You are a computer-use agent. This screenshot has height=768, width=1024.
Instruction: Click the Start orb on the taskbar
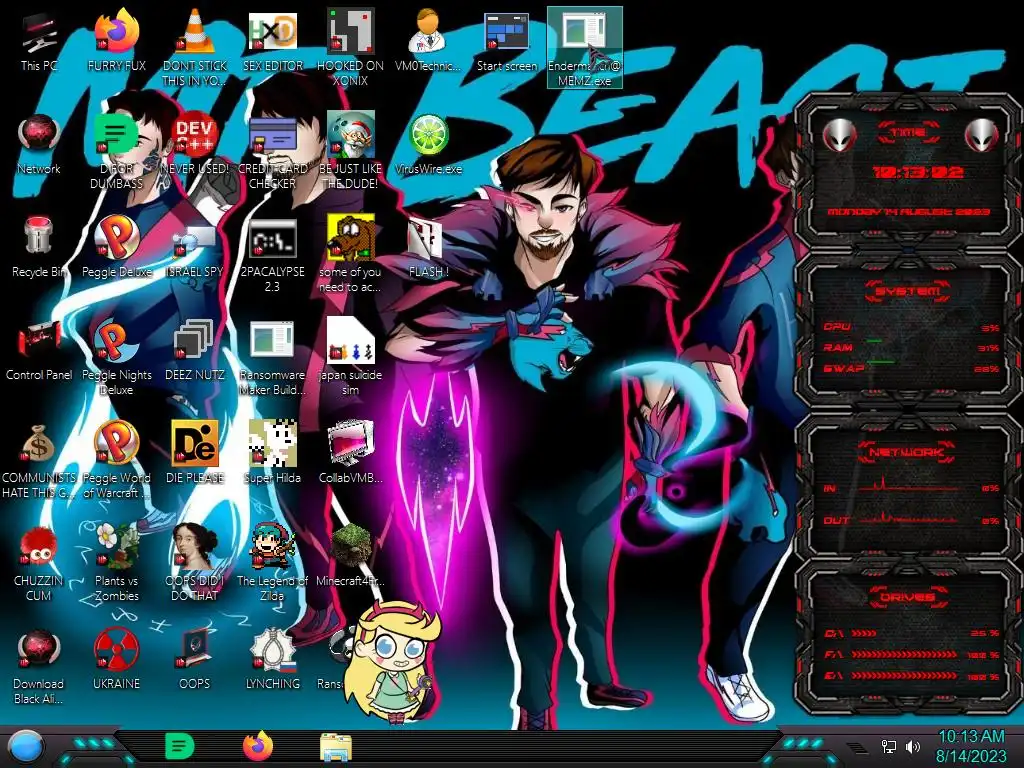coord(24,746)
